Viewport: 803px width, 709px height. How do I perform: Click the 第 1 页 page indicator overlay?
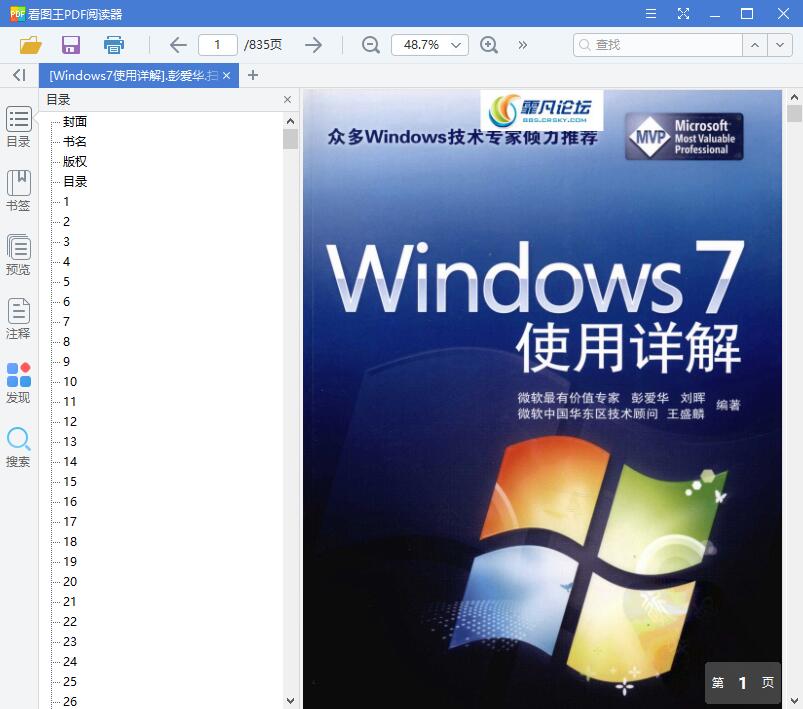[743, 682]
